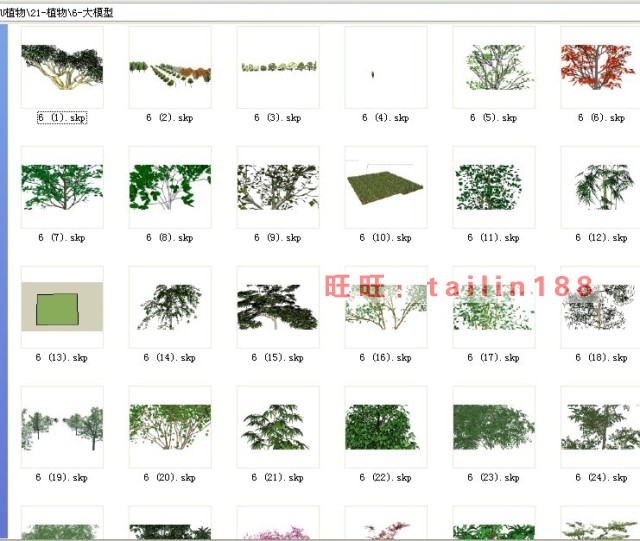Choose the 6 (8).skp leafy thumbnail

(170, 187)
